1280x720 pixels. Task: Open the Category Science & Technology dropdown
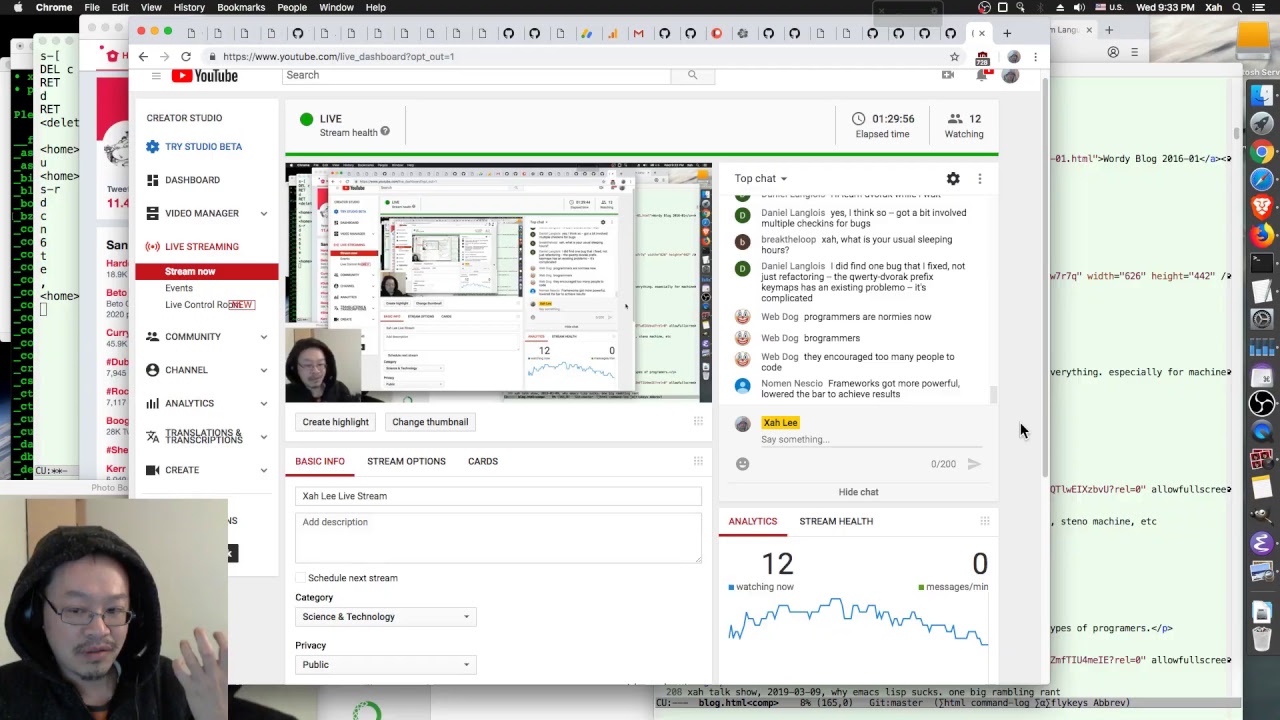385,617
